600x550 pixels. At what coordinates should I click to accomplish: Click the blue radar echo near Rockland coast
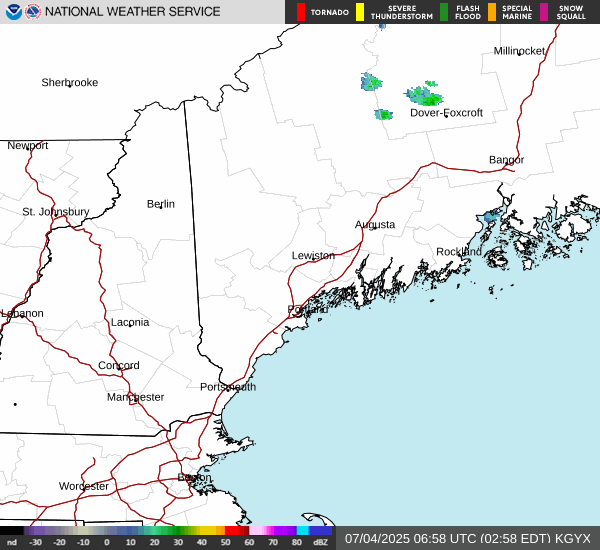click(491, 217)
